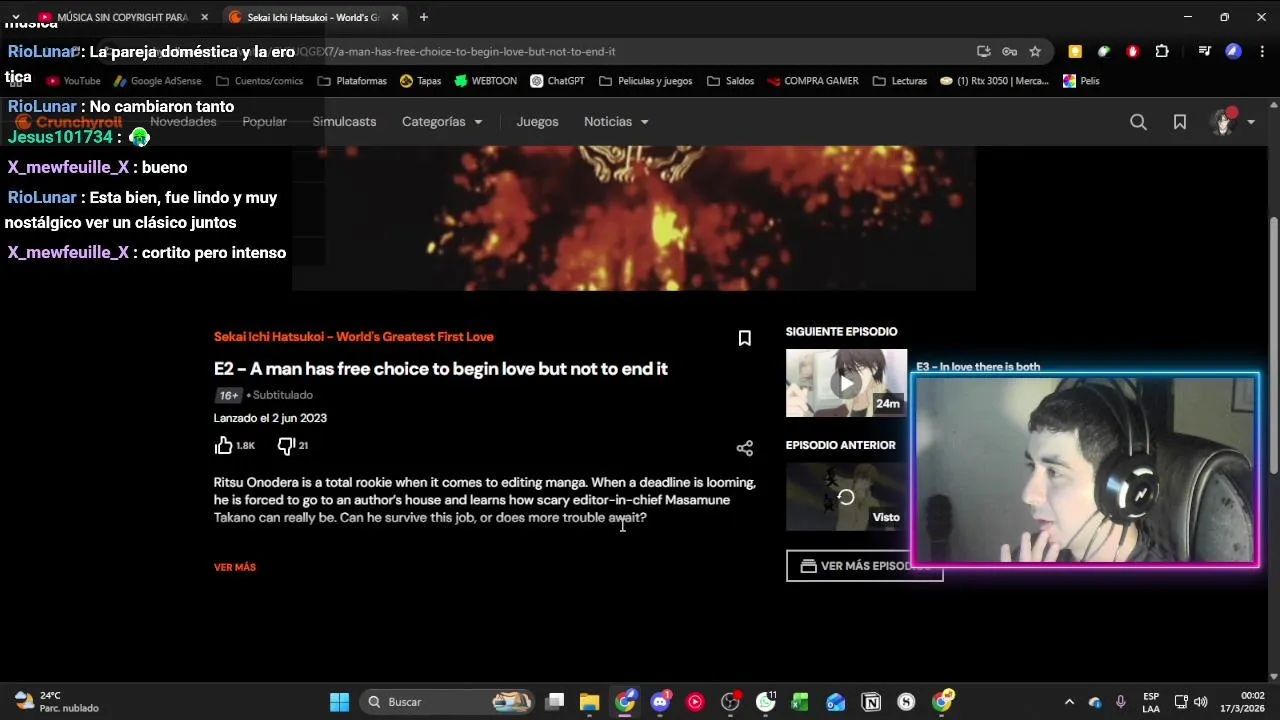Click the red hand extension icon

(1133, 51)
